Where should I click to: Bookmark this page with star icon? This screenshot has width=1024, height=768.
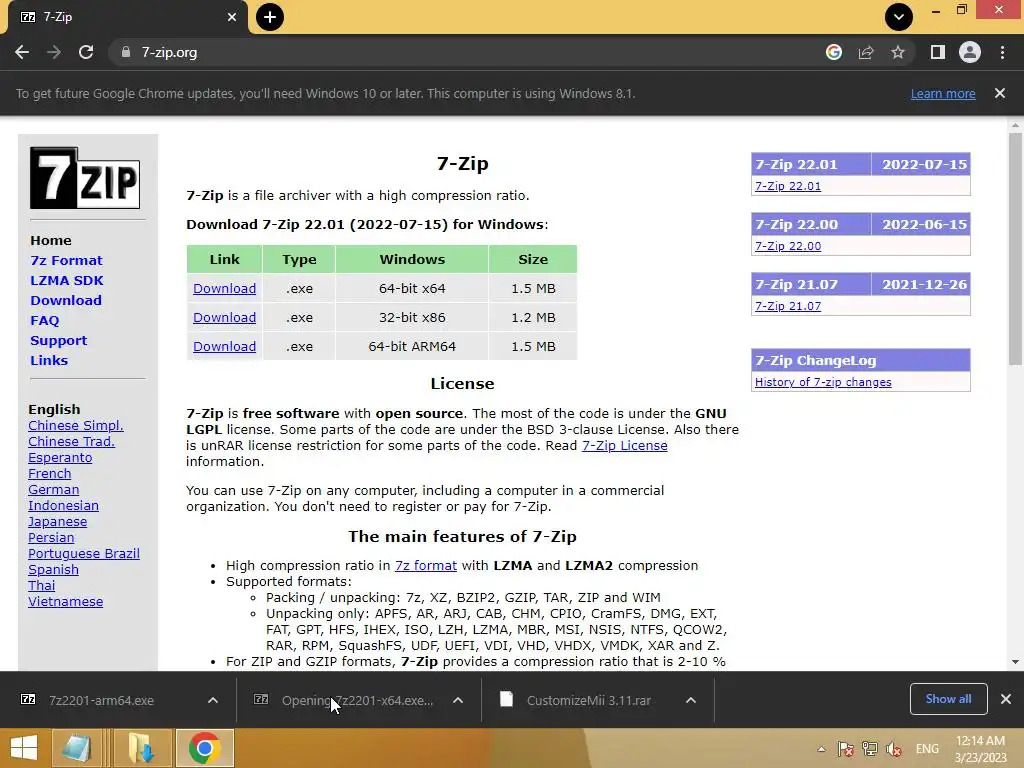point(898,52)
